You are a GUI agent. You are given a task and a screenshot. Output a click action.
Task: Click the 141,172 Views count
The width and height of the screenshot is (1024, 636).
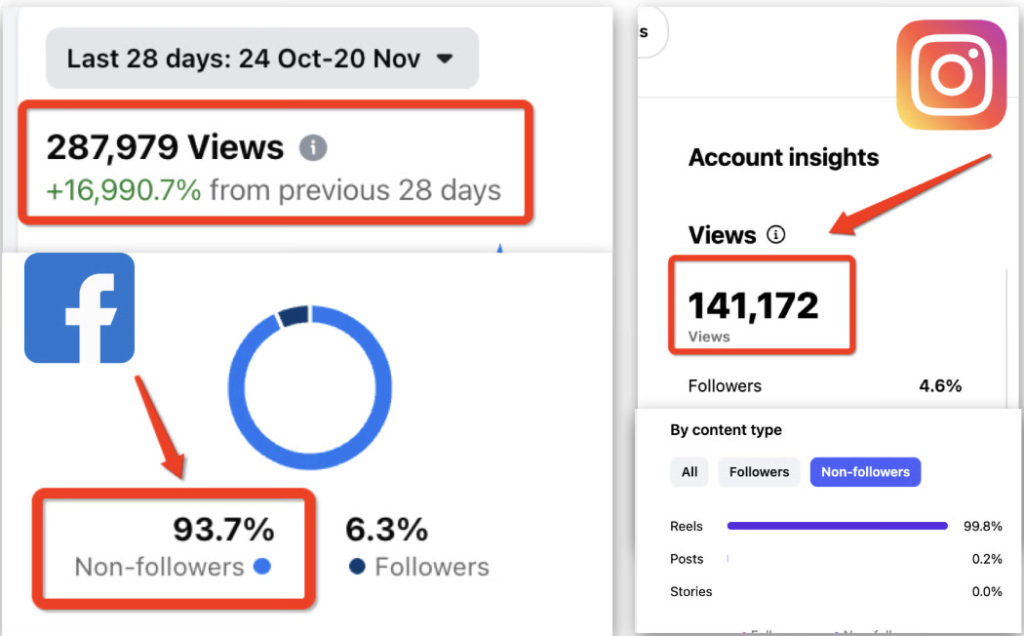754,305
